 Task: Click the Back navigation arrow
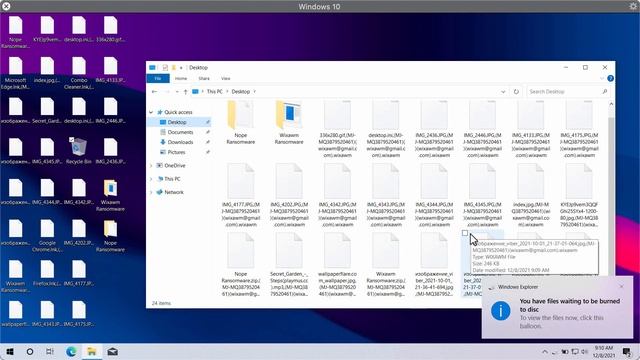coord(154,92)
